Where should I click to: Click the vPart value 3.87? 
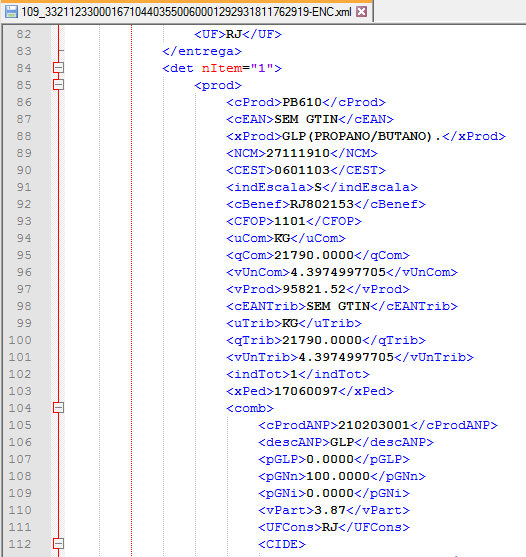coord(330,510)
